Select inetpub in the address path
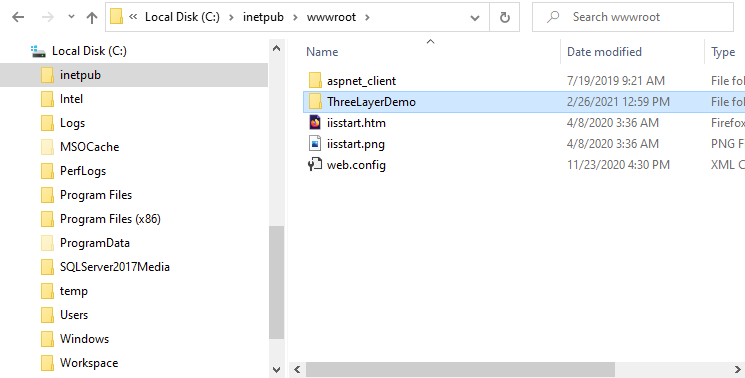Viewport: 745px width, 378px height. pos(263,17)
